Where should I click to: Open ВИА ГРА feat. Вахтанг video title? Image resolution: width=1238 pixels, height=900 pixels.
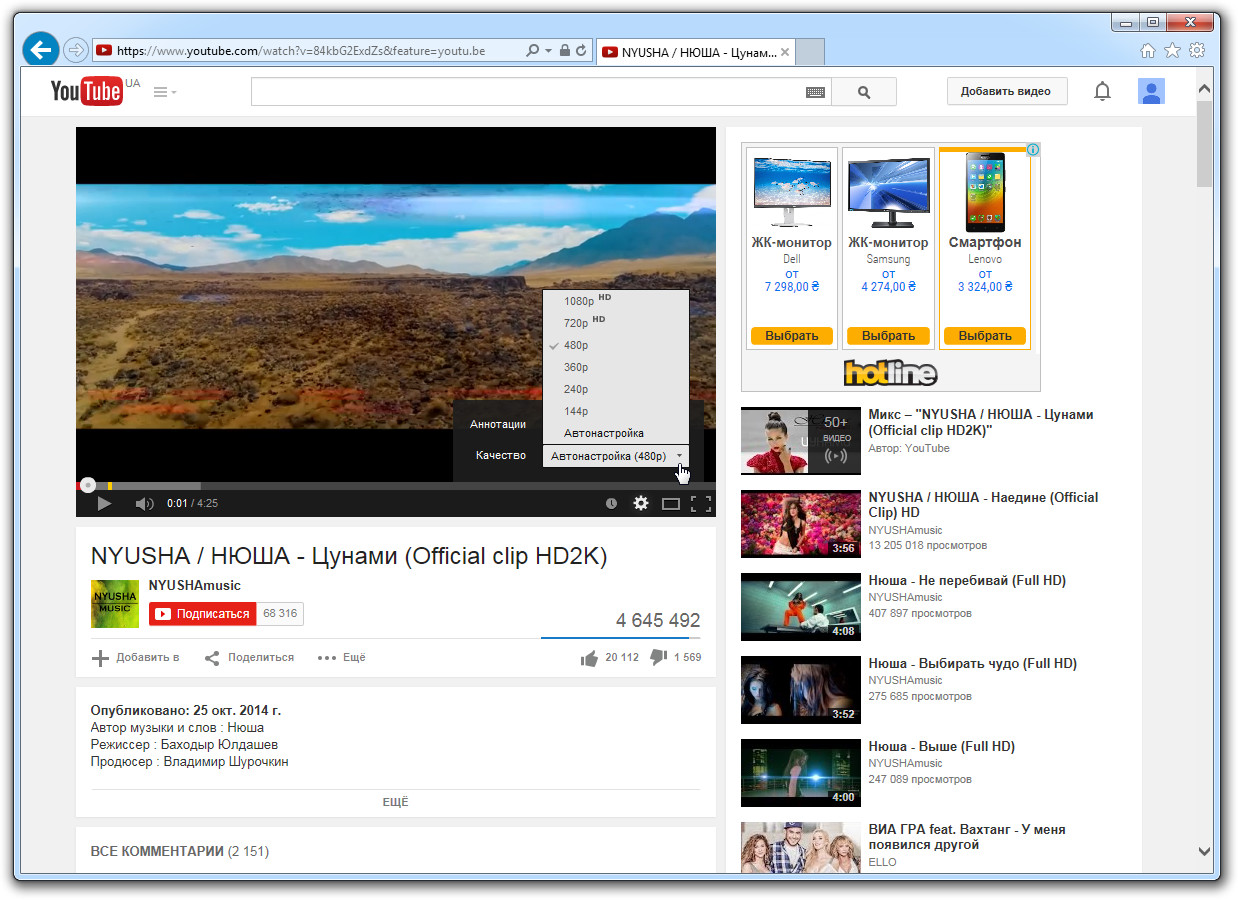coord(967,837)
